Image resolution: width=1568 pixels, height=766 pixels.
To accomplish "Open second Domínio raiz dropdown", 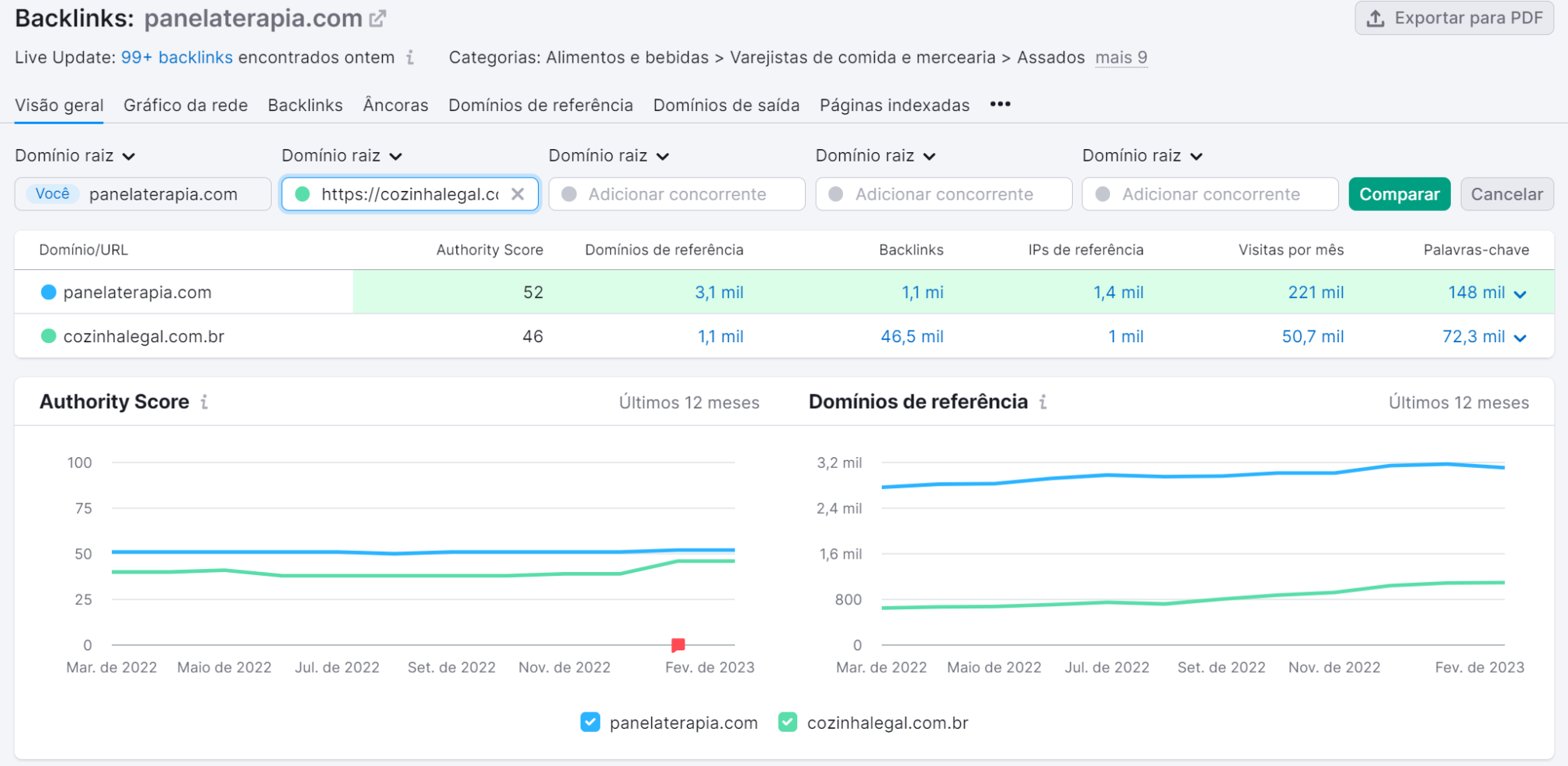I will pyautogui.click(x=342, y=156).
